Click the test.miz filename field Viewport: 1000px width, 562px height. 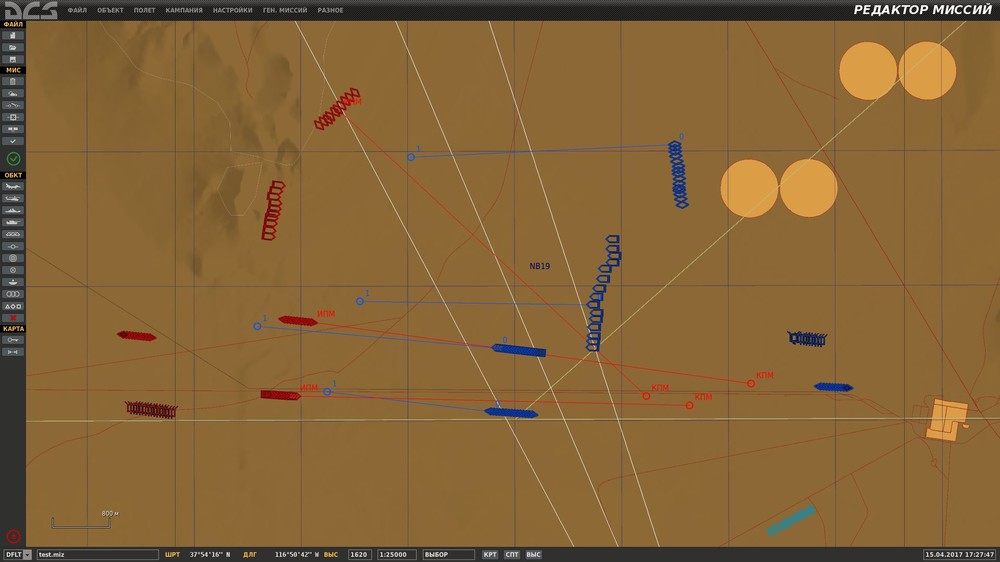point(97,554)
